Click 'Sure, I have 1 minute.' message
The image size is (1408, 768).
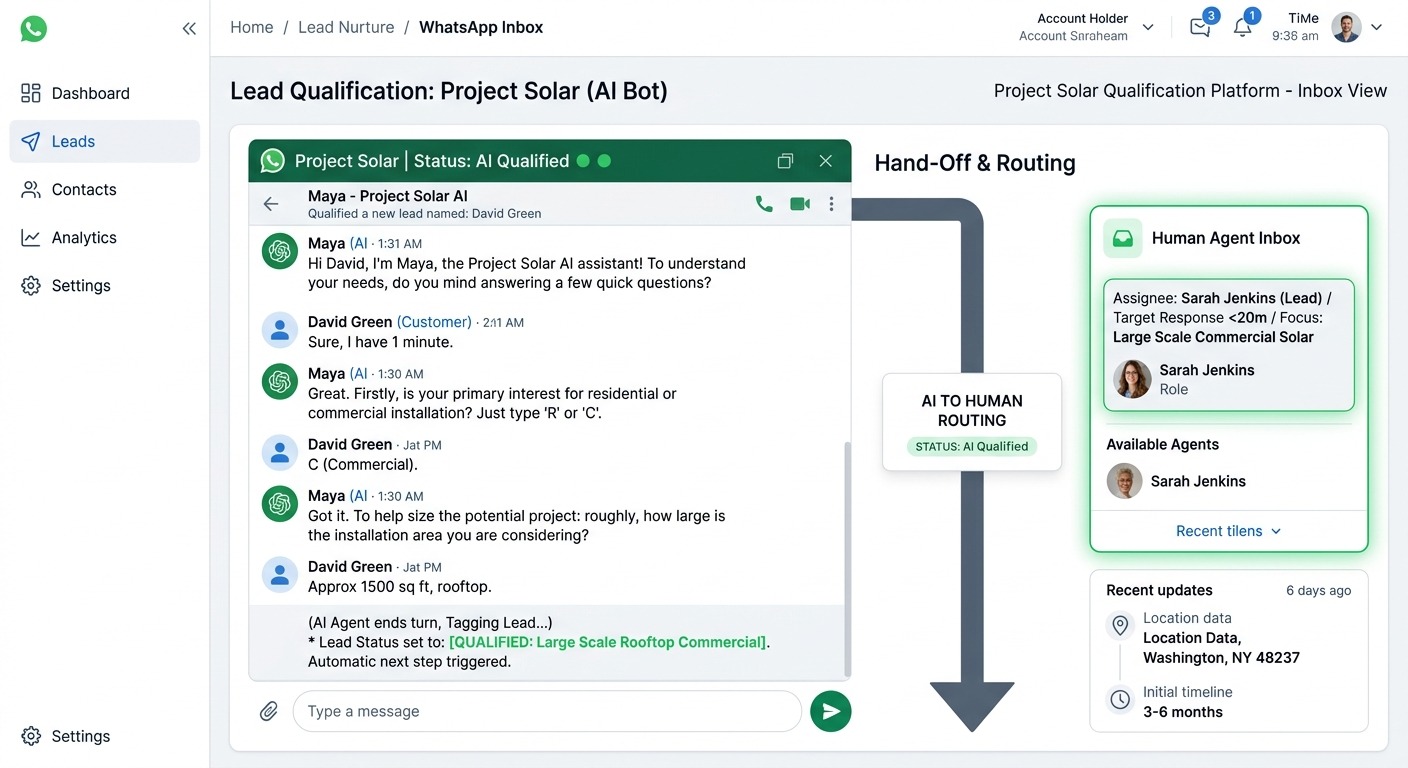click(380, 342)
